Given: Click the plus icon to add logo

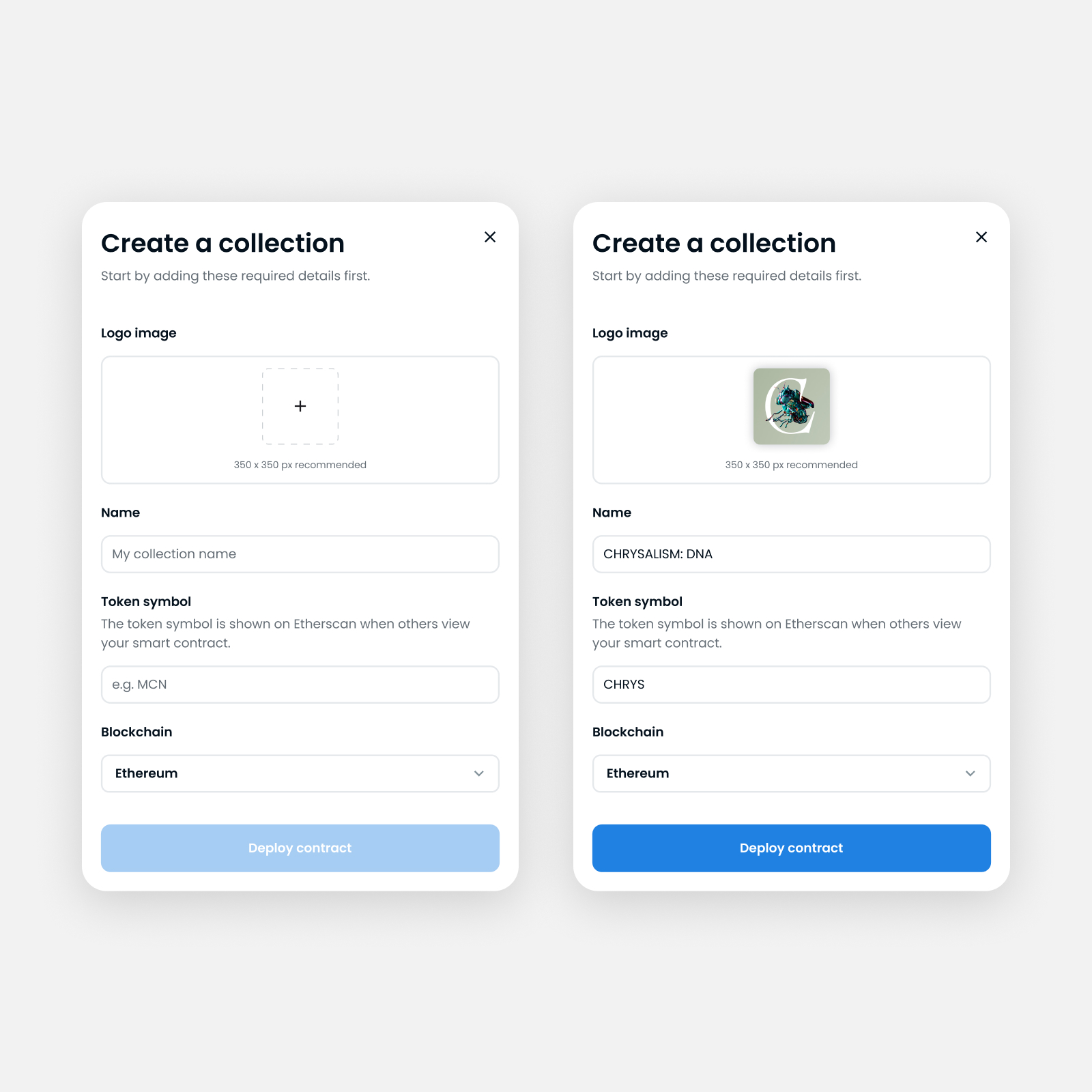Looking at the screenshot, I should tap(300, 406).
